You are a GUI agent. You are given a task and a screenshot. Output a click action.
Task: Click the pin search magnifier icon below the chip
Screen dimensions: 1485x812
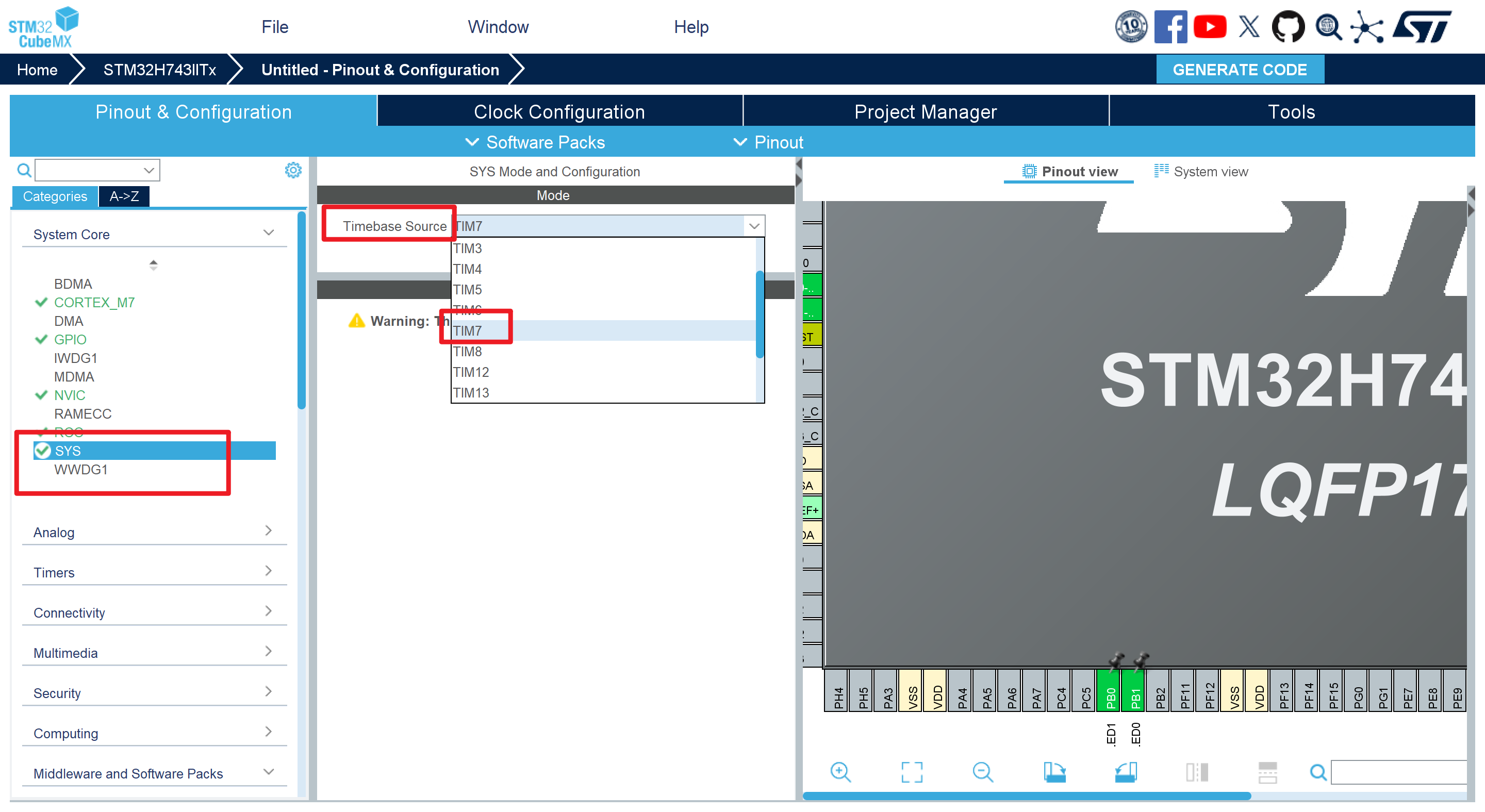[x=1318, y=772]
